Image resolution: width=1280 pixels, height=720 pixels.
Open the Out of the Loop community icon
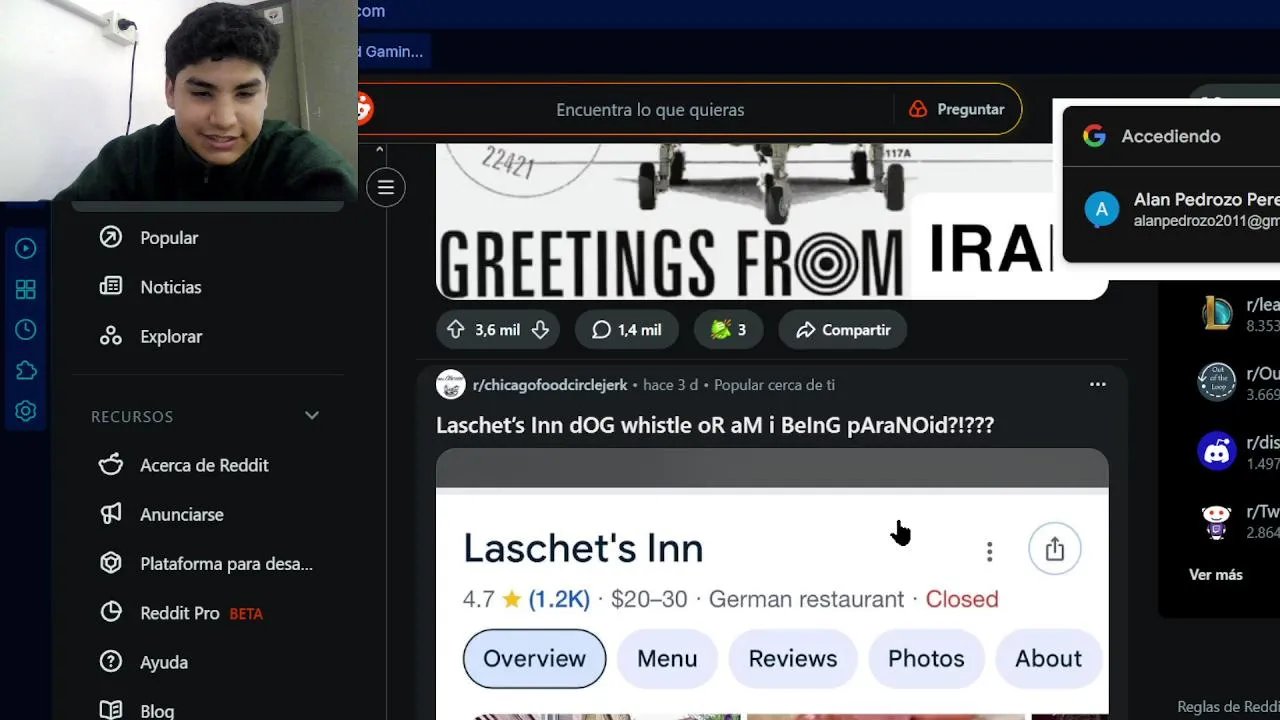click(1217, 382)
